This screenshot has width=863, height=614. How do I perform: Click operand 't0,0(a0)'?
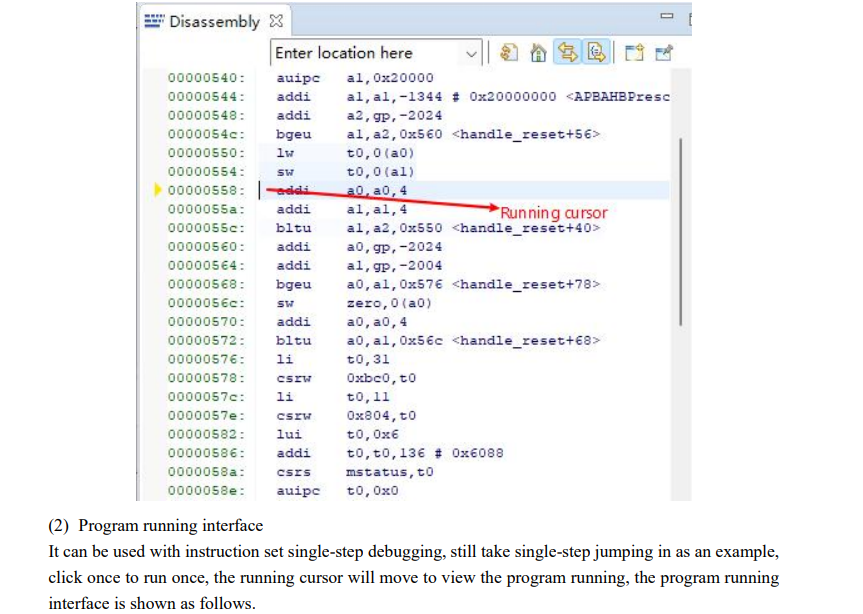pyautogui.click(x=380, y=153)
